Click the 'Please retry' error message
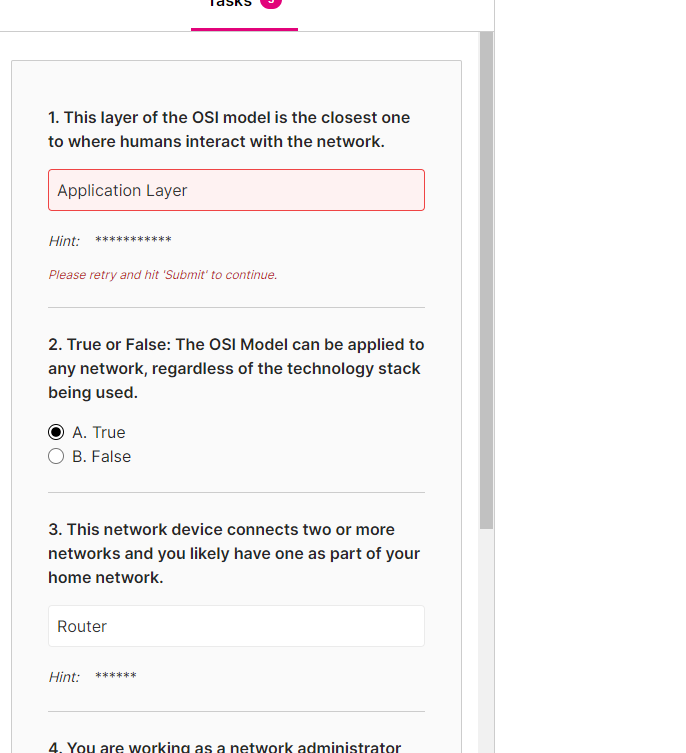686x753 pixels. (163, 275)
